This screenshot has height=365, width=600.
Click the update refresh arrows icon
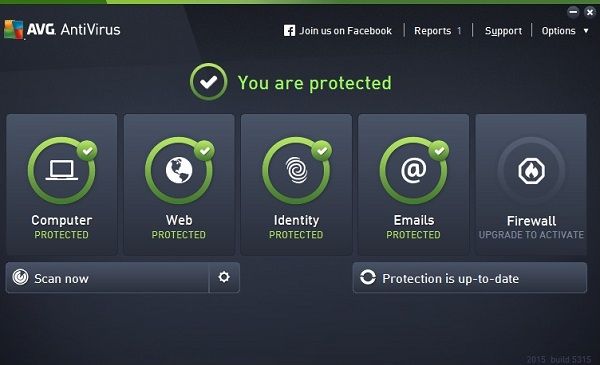pyautogui.click(x=368, y=277)
